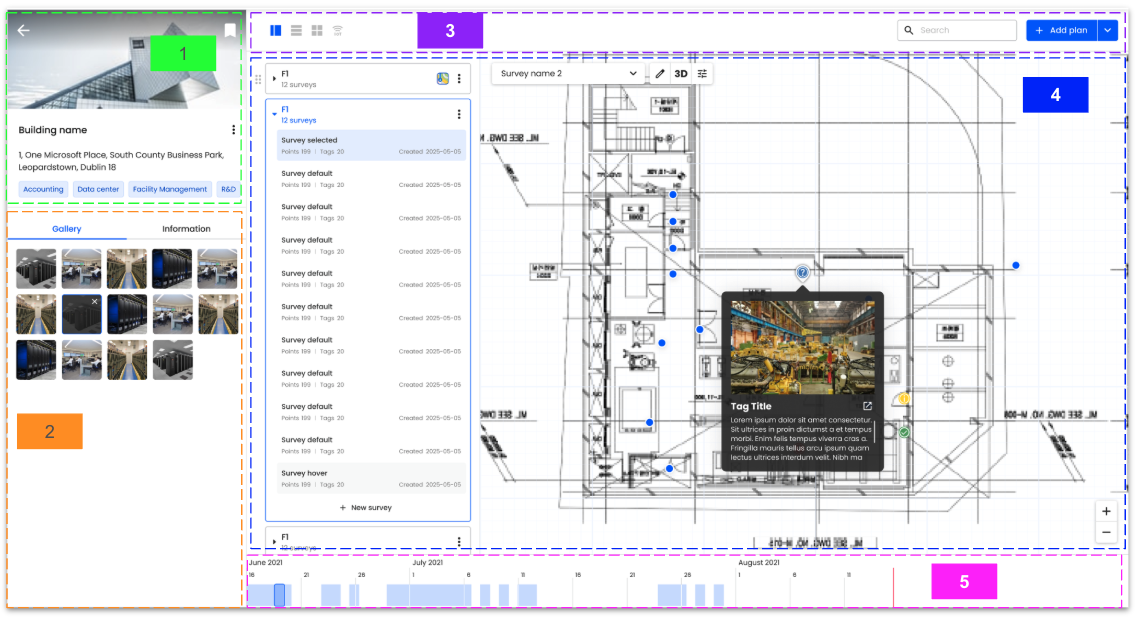Click the pencil edit tool on the plan
1146x621 pixels.
coord(660,74)
